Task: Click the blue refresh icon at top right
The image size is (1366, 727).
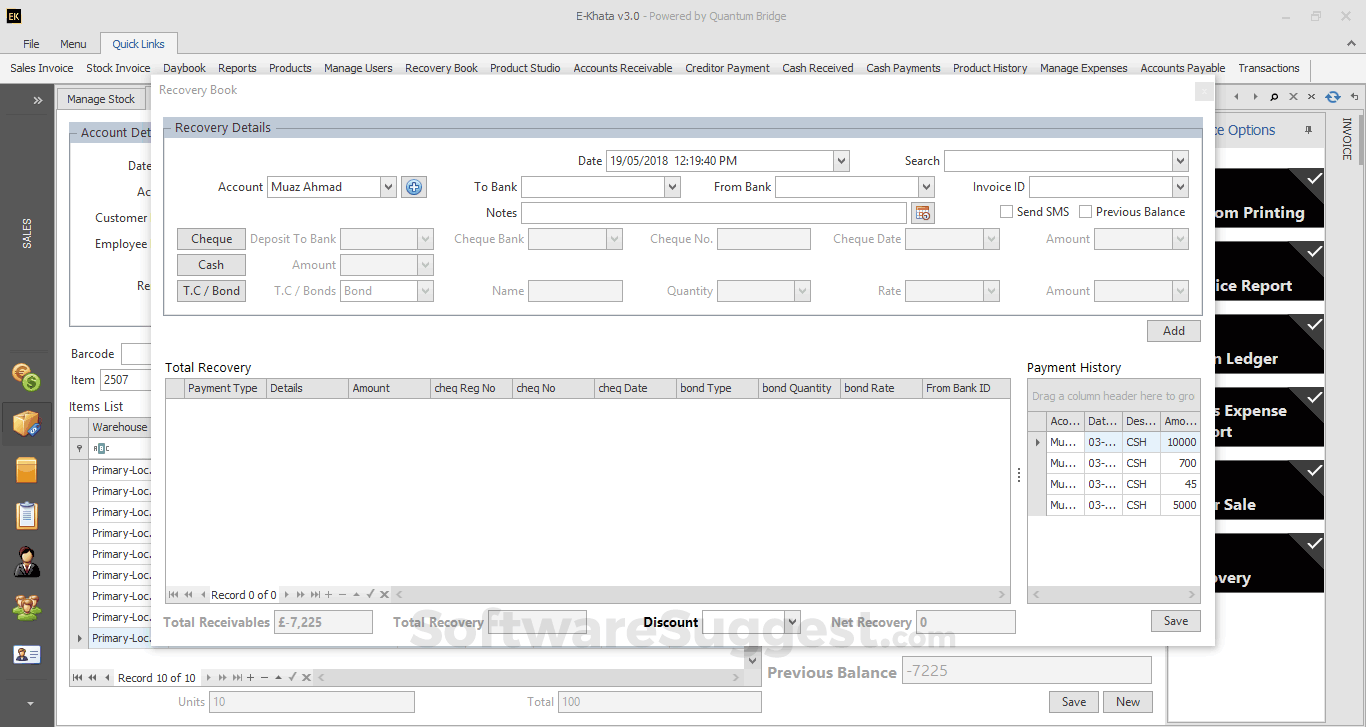Action: pos(1332,97)
